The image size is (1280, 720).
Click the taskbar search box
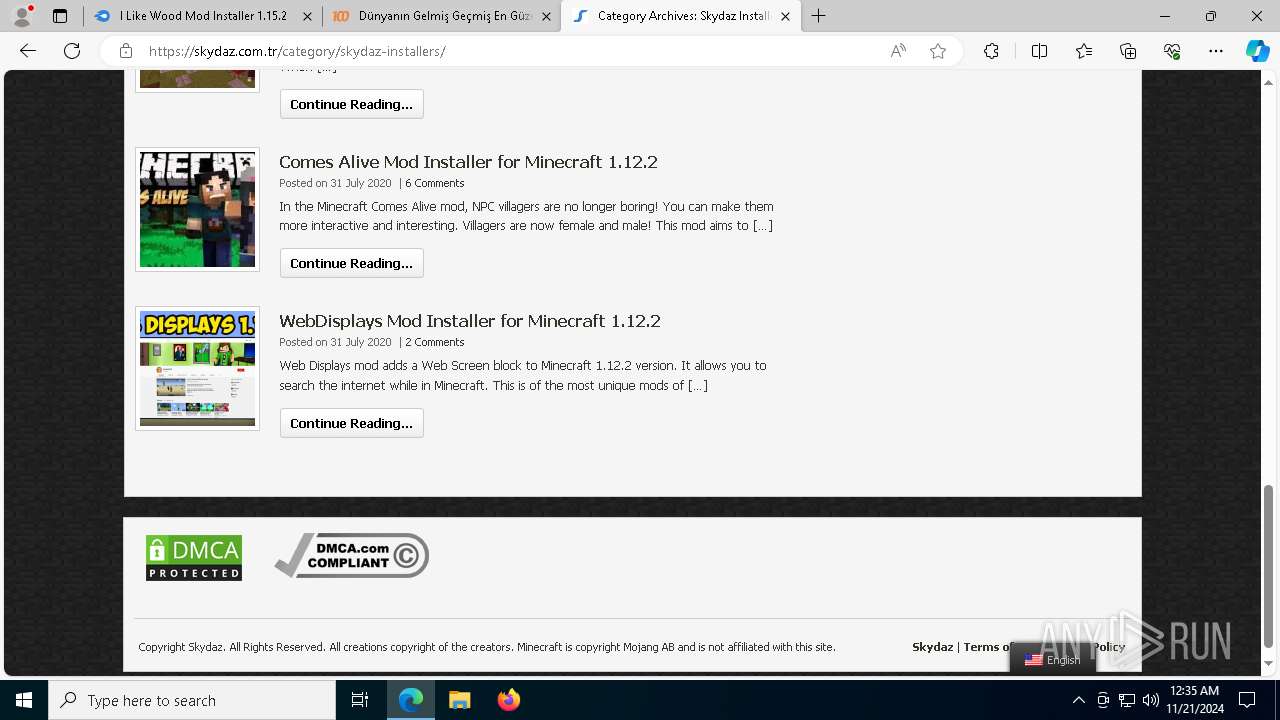(192, 700)
